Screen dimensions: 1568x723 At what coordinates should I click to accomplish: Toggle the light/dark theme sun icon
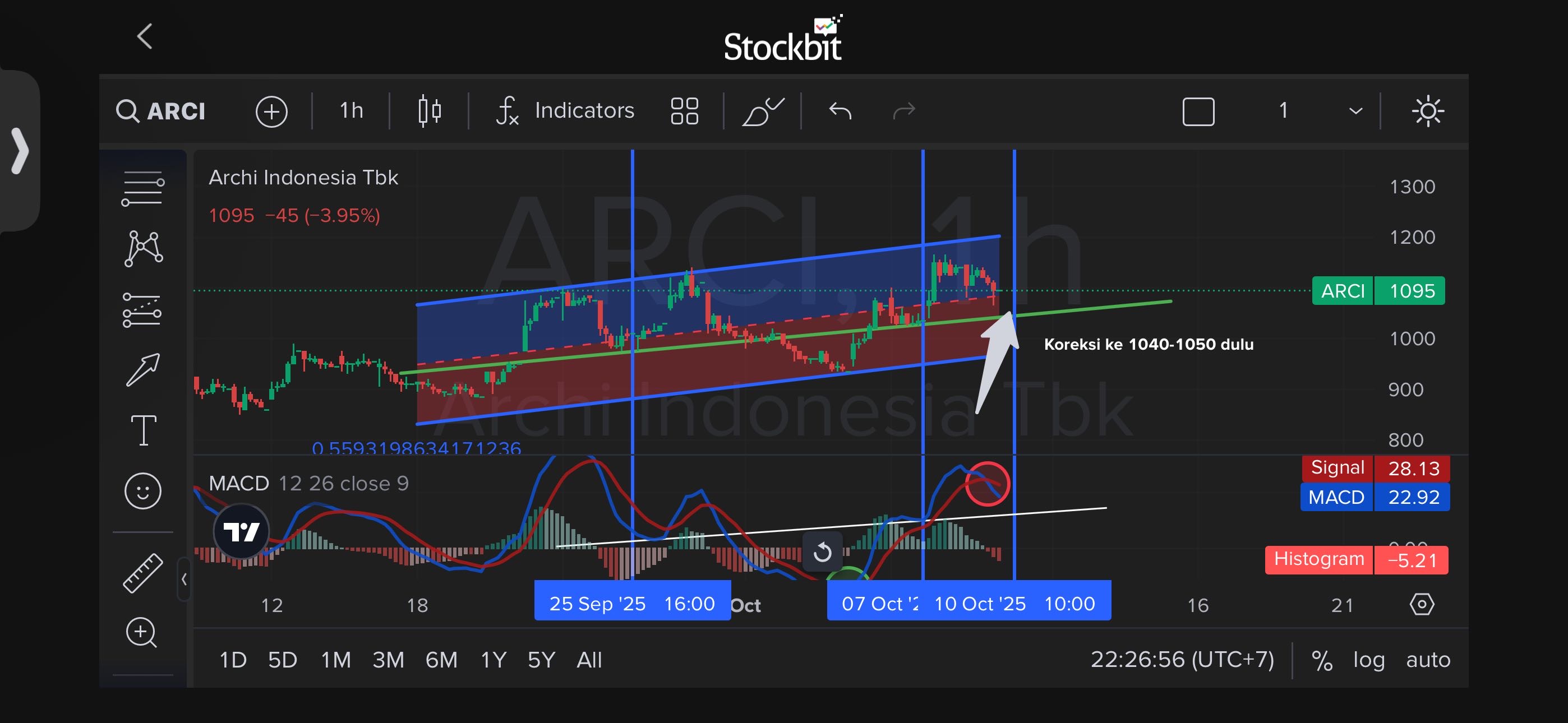[x=1427, y=111]
